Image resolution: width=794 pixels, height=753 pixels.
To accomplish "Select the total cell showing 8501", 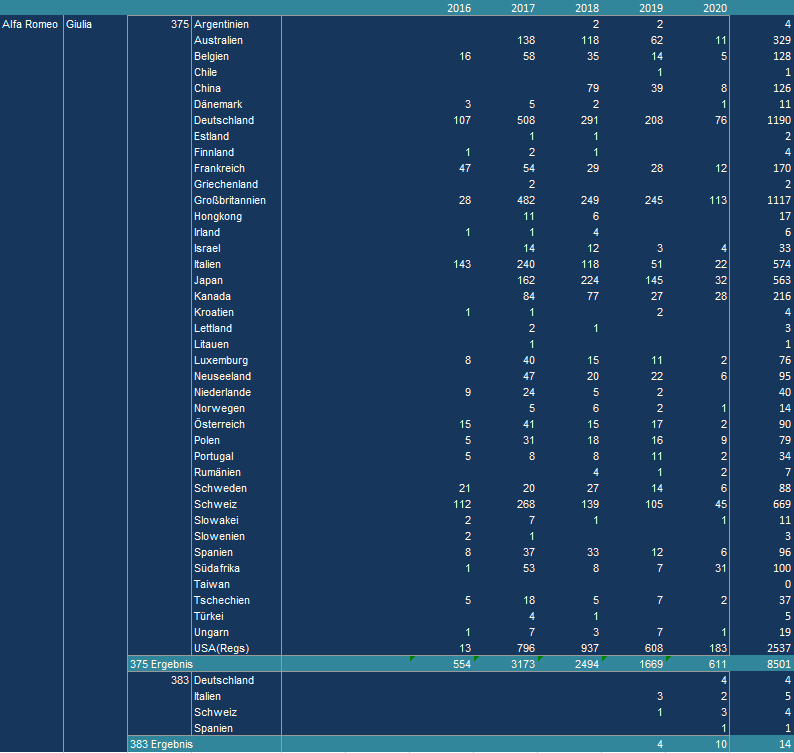I will (777, 664).
